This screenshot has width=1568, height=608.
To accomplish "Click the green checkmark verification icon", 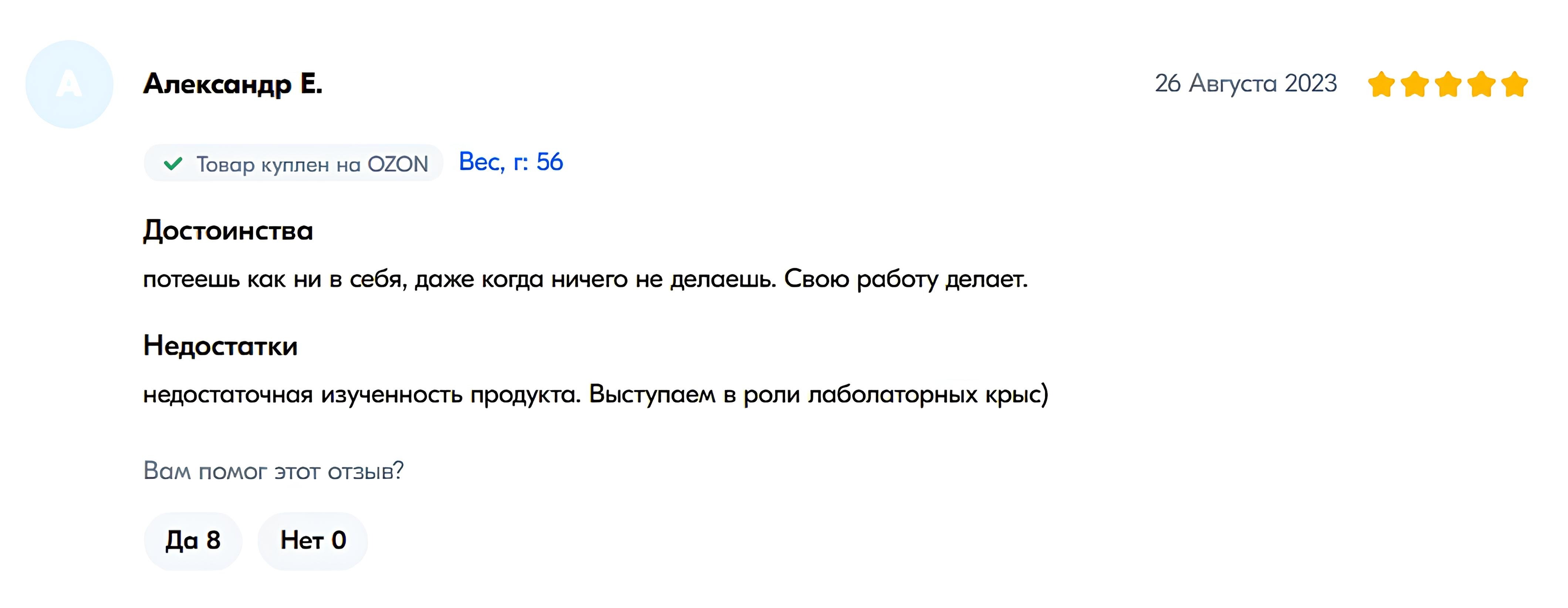I will click(x=173, y=163).
